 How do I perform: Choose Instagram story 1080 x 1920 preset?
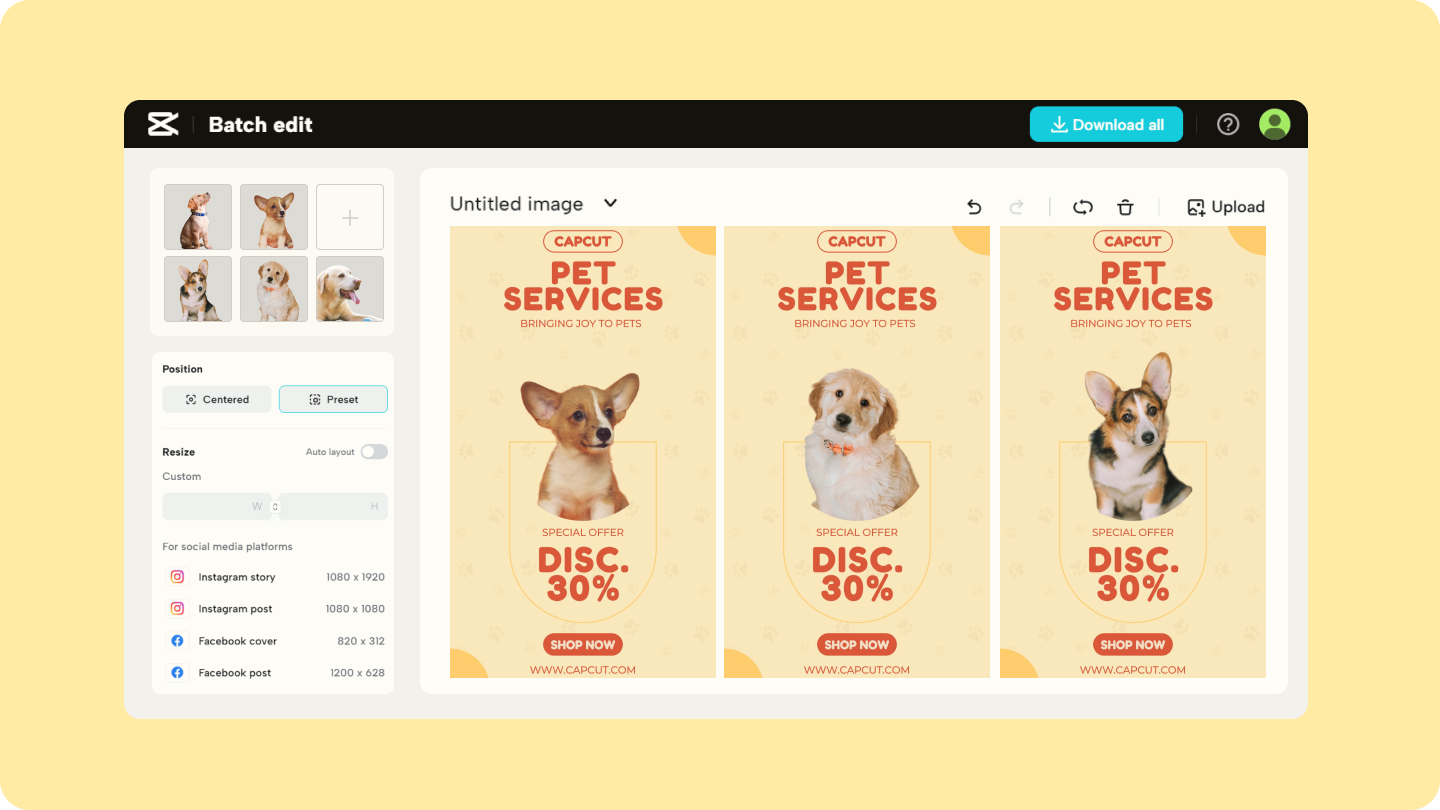[x=274, y=577]
